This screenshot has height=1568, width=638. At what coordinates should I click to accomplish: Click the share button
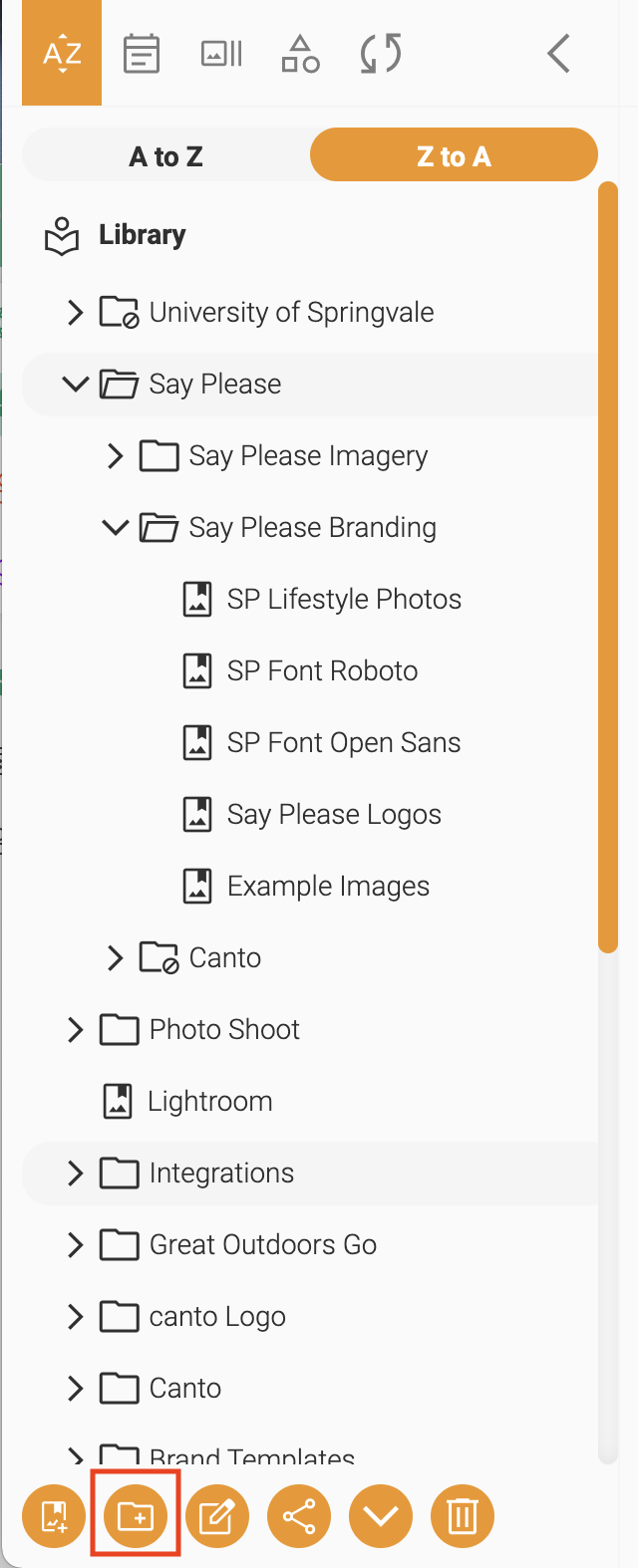(x=299, y=1516)
